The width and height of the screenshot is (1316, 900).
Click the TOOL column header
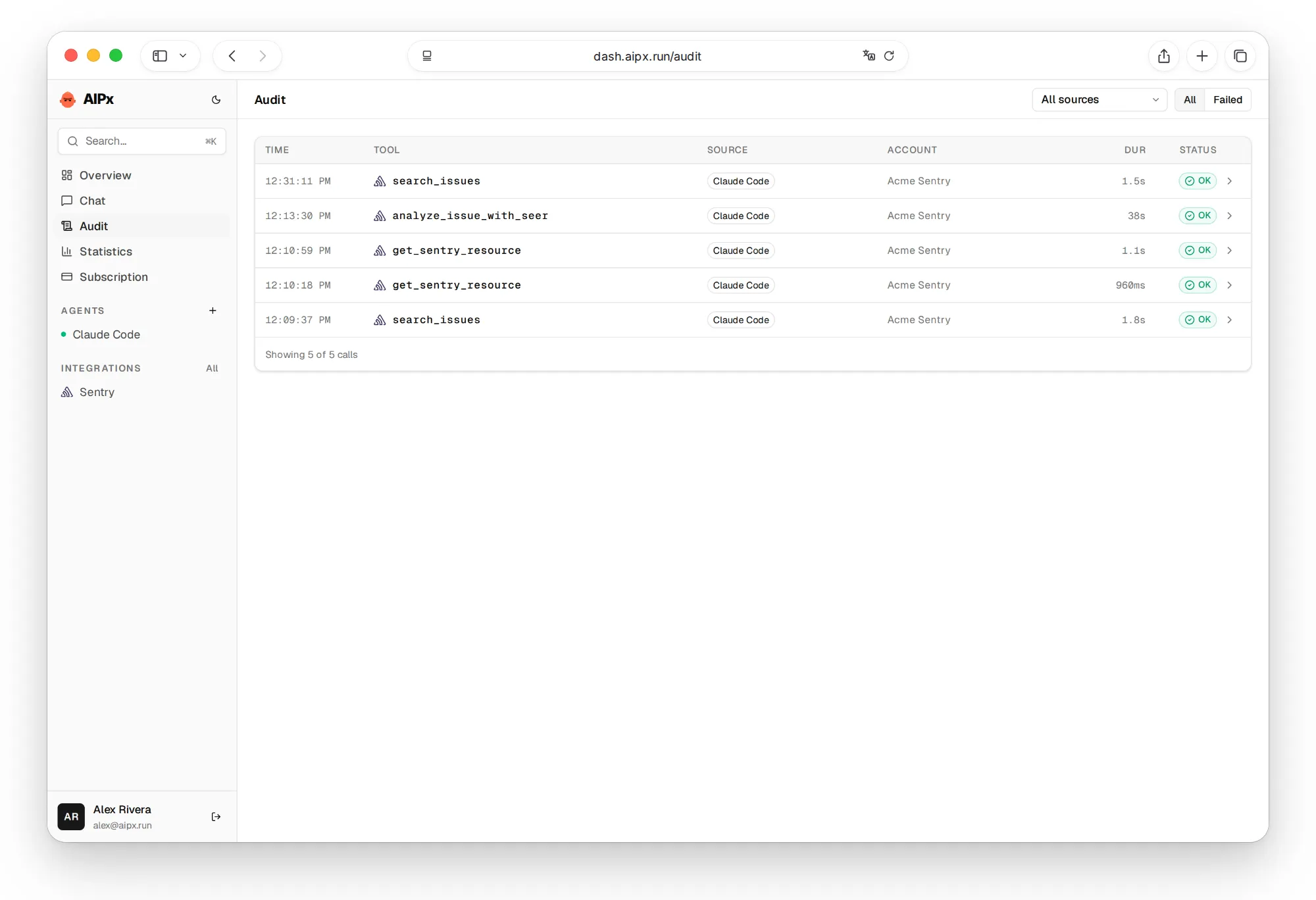(x=387, y=150)
